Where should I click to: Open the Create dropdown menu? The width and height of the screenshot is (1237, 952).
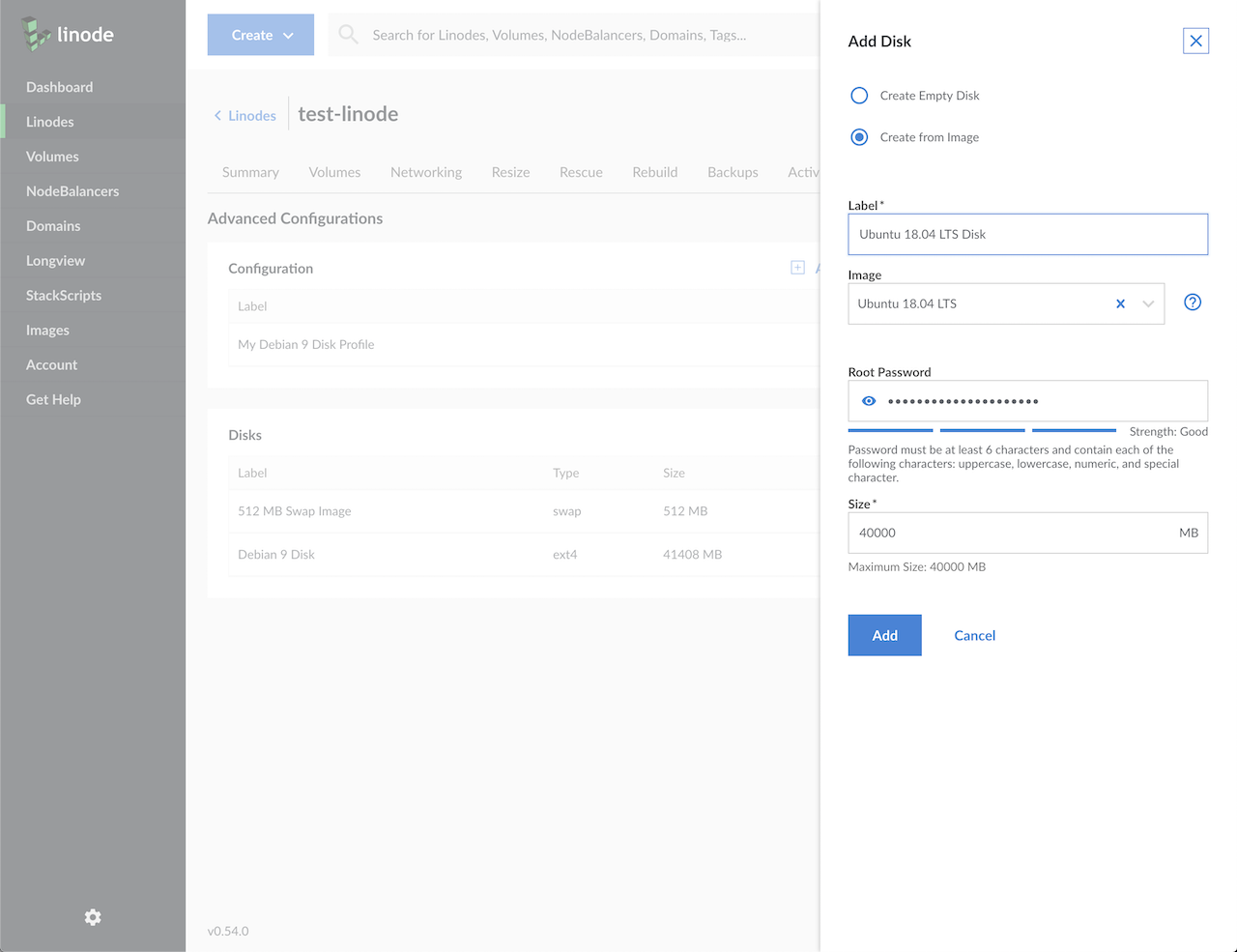261,35
